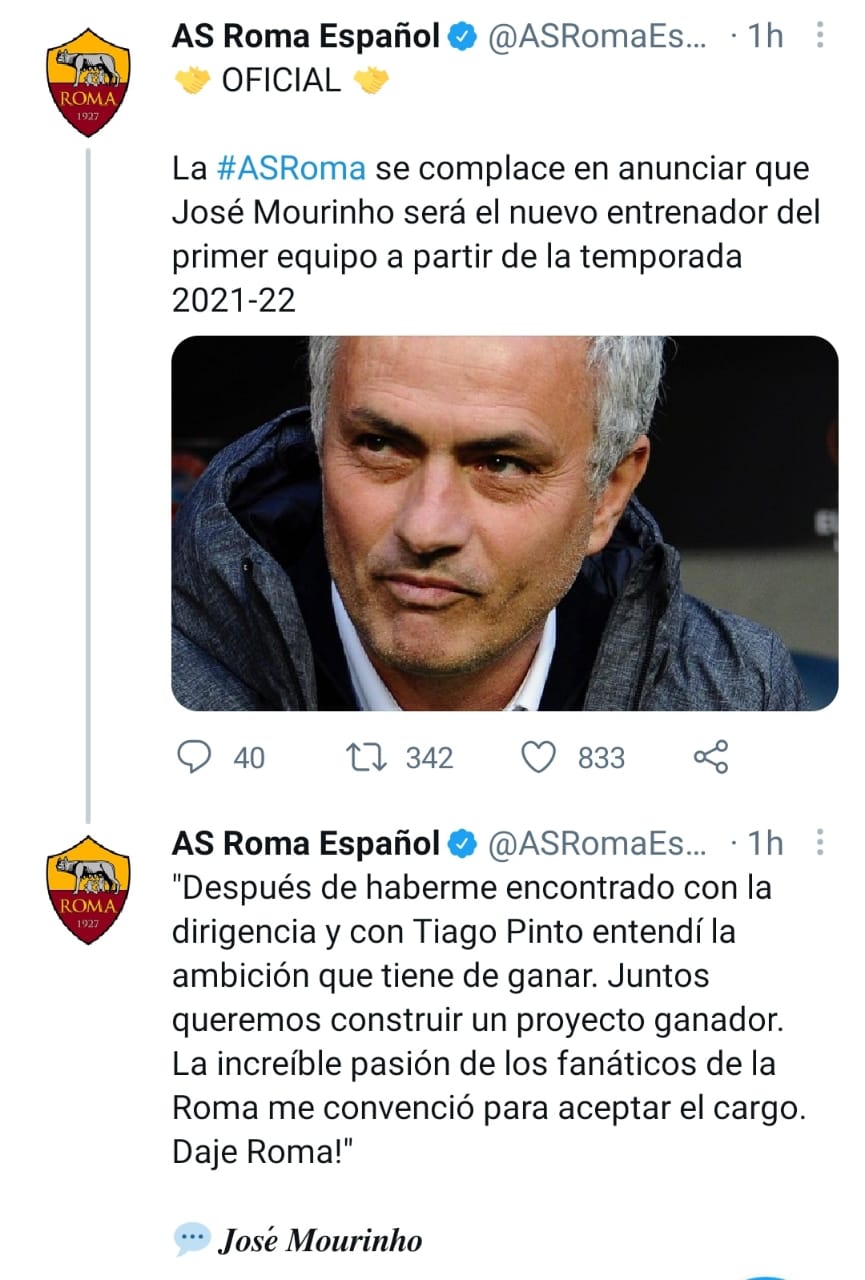This screenshot has height=1280, width=865.
Task: Click the 40 replies count
Action: click(x=249, y=758)
